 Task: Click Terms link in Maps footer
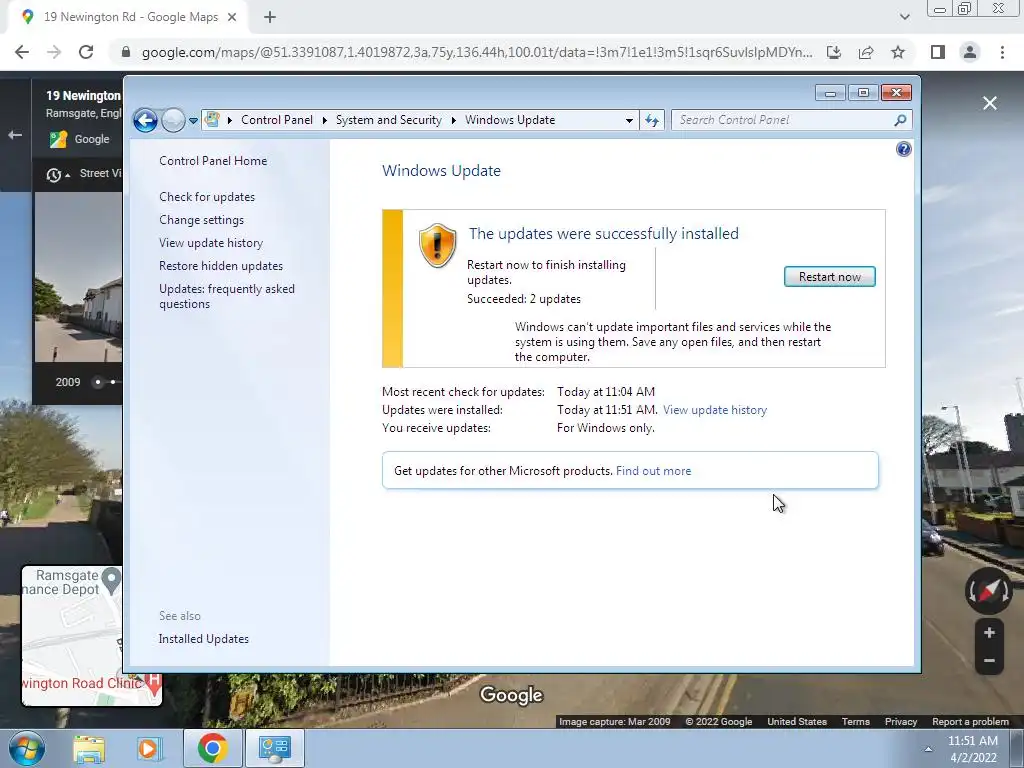click(x=856, y=722)
